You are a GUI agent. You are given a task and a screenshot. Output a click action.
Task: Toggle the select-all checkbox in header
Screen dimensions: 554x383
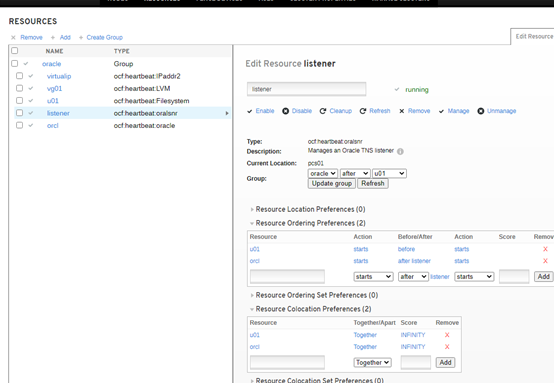coord(14,51)
